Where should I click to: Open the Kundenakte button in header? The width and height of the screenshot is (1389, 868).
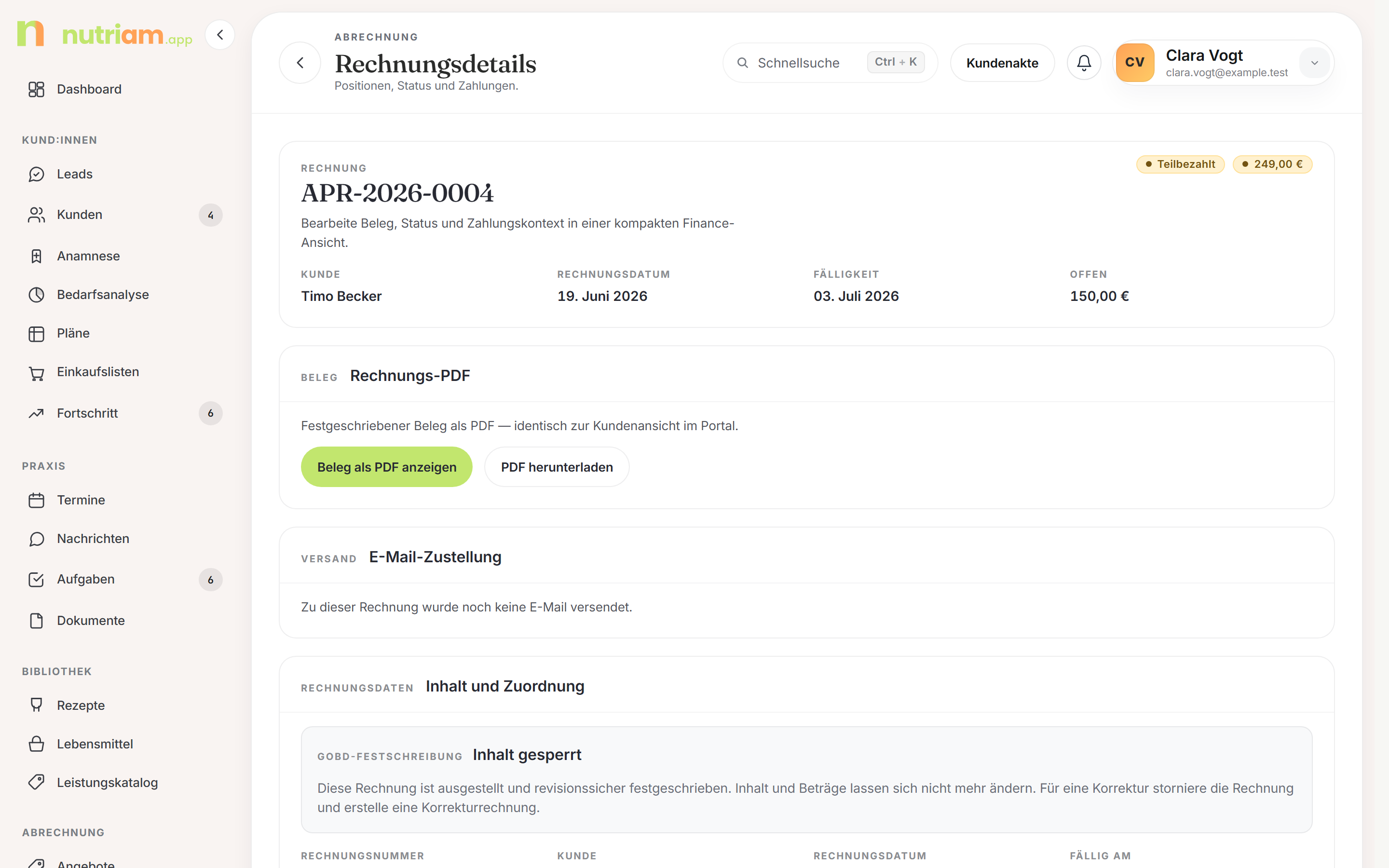(x=1002, y=63)
